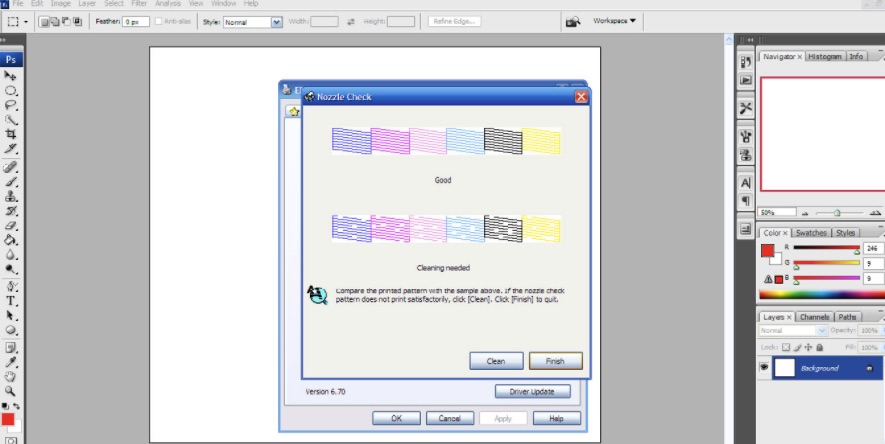
Task: Select the Eyedropper tool
Action: 10,363
